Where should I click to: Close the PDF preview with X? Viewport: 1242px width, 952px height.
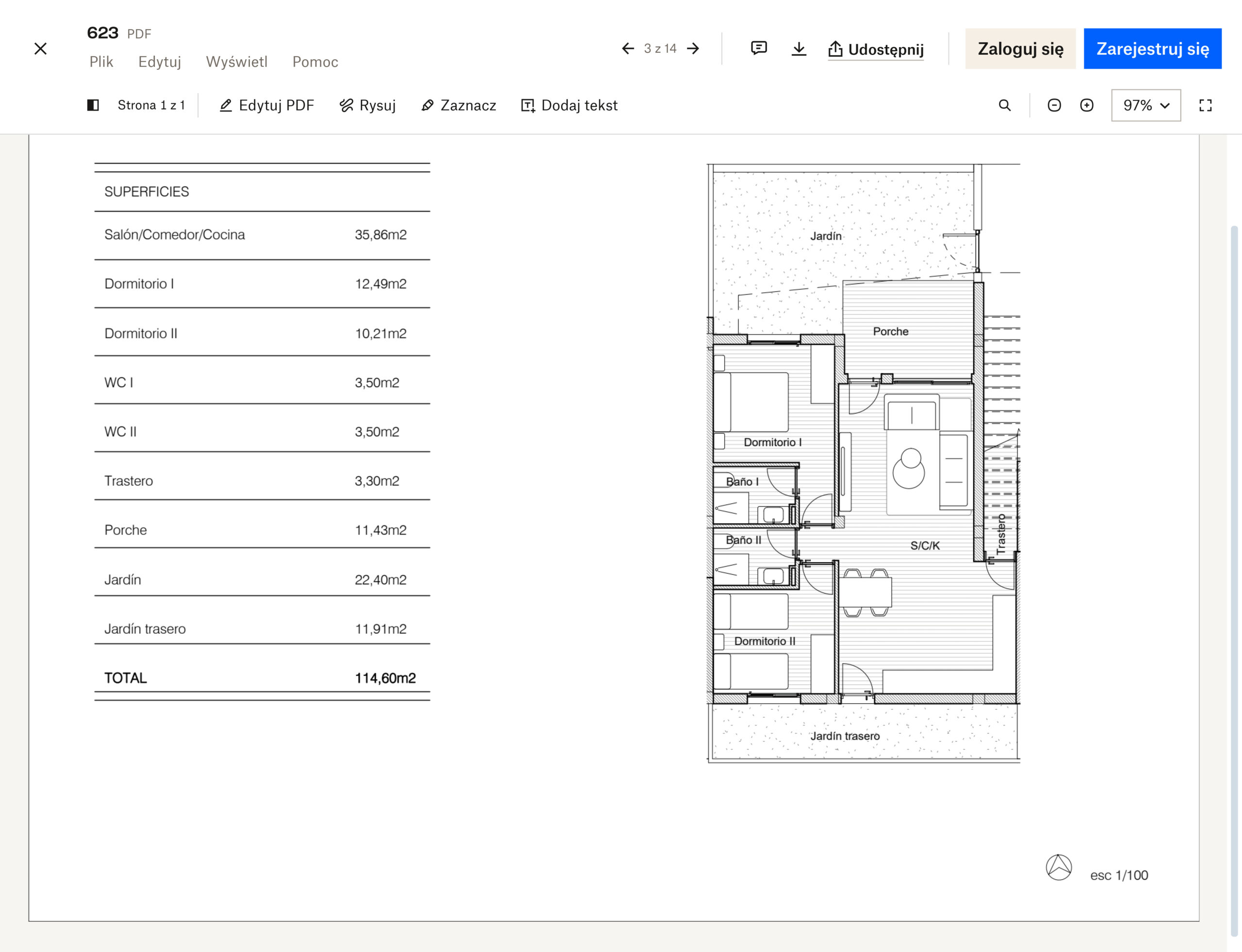tap(40, 48)
